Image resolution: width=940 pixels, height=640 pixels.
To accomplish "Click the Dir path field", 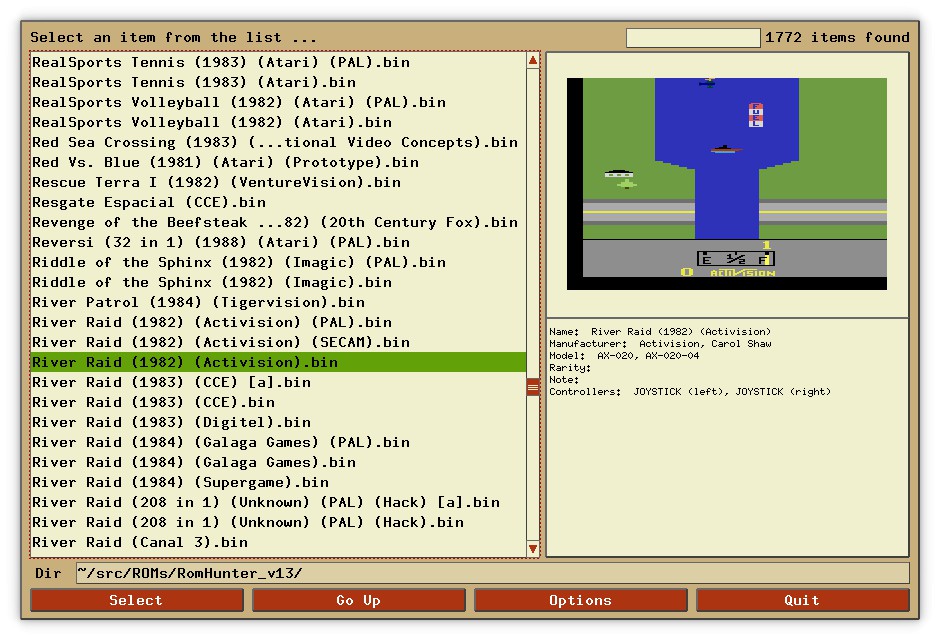I will [x=493, y=573].
